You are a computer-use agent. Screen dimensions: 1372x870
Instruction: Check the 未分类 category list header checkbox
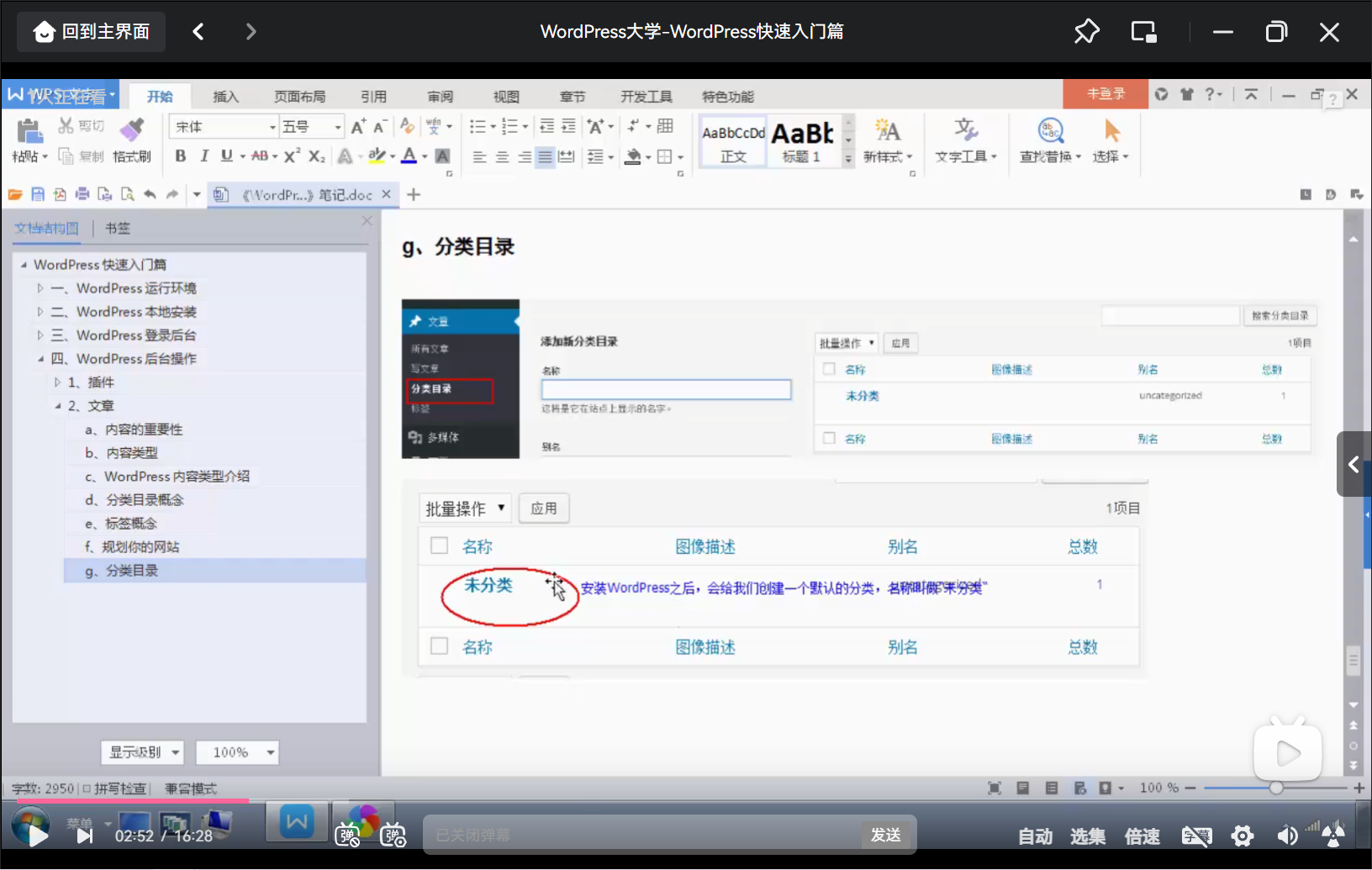tap(439, 546)
